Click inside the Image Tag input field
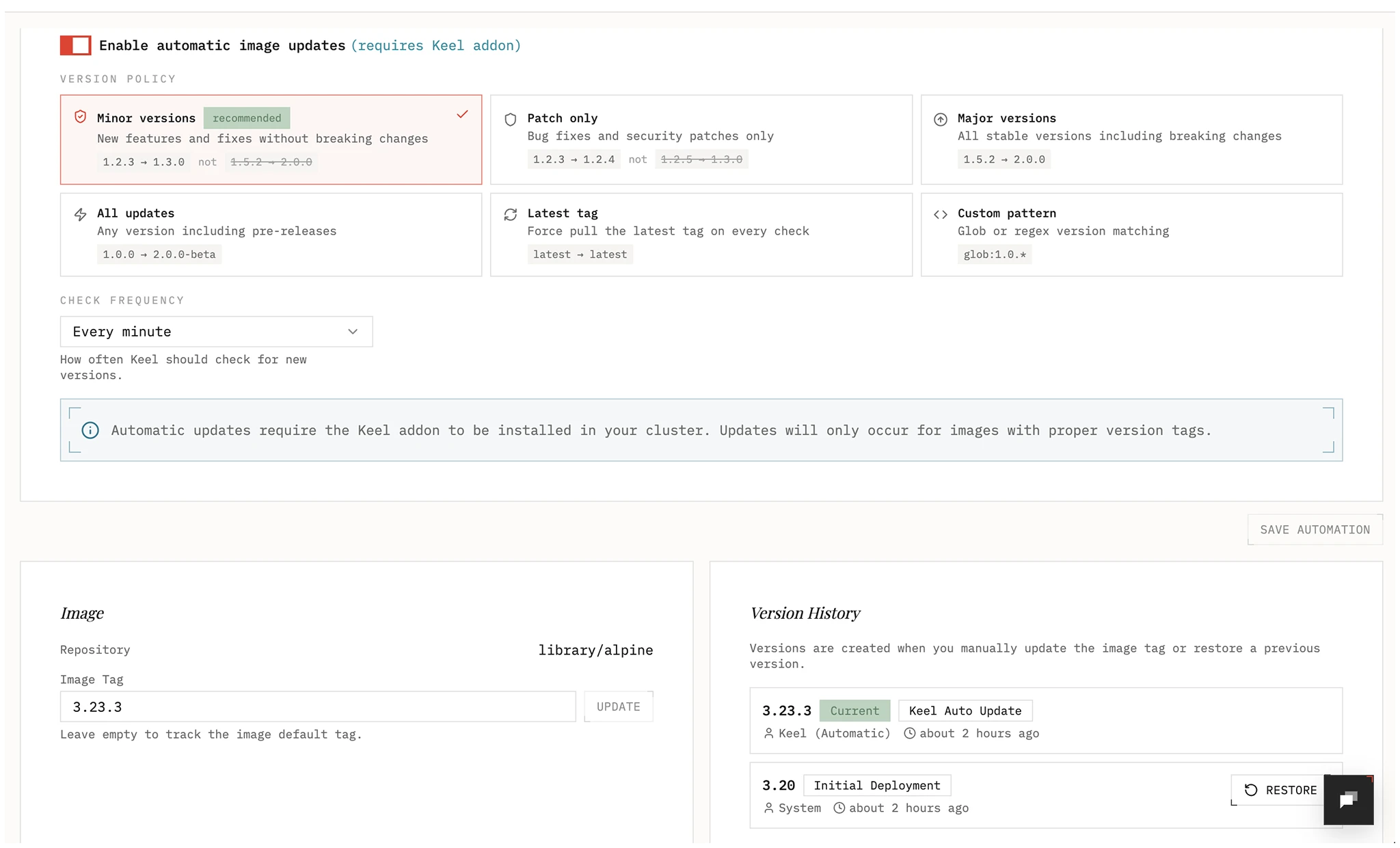 pyautogui.click(x=318, y=706)
